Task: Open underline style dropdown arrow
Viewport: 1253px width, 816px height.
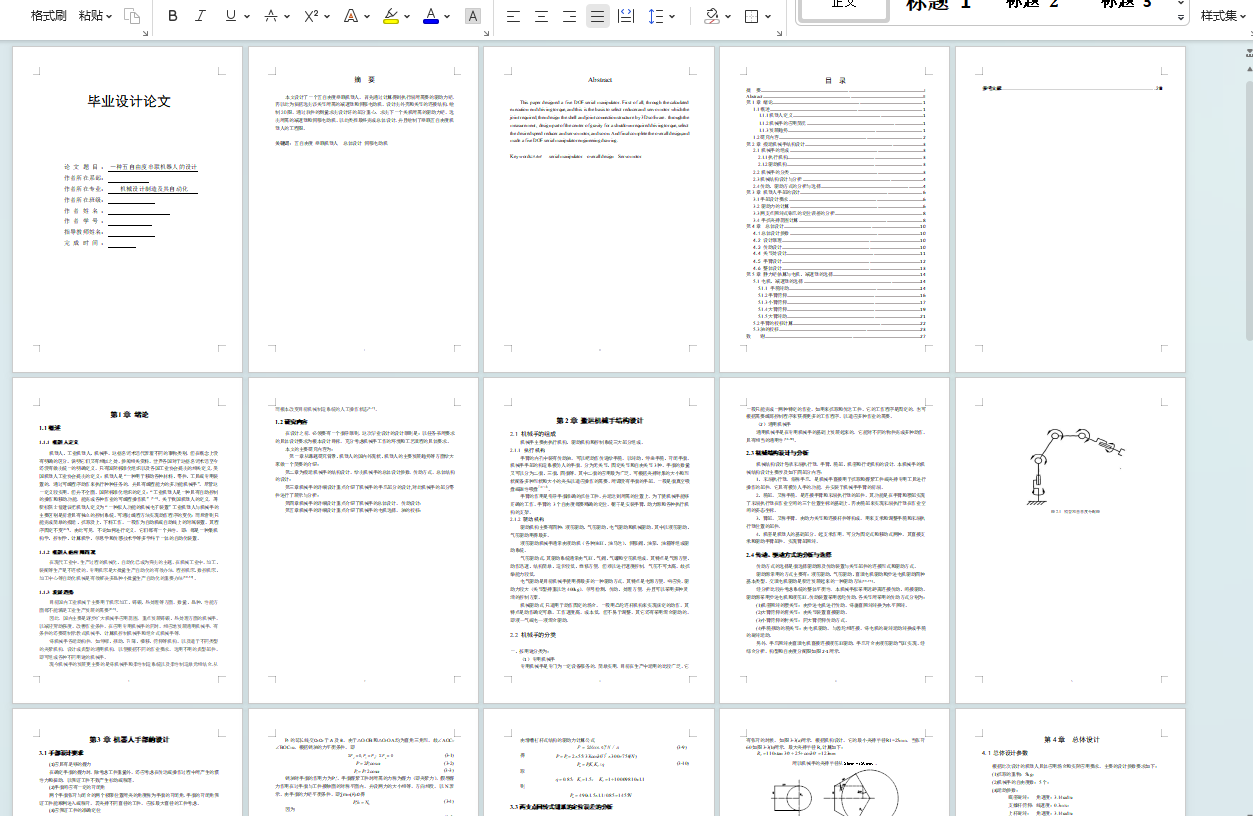Action: (x=247, y=16)
